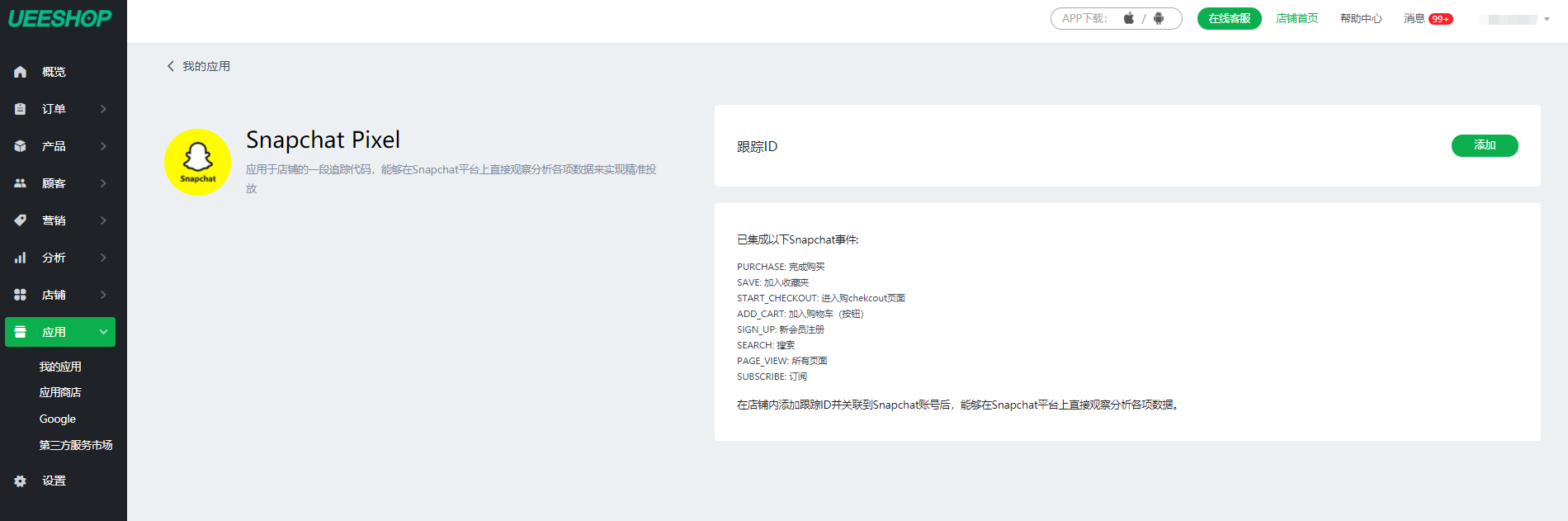
Task: Click the Analytics bar chart icon
Action: [21, 258]
